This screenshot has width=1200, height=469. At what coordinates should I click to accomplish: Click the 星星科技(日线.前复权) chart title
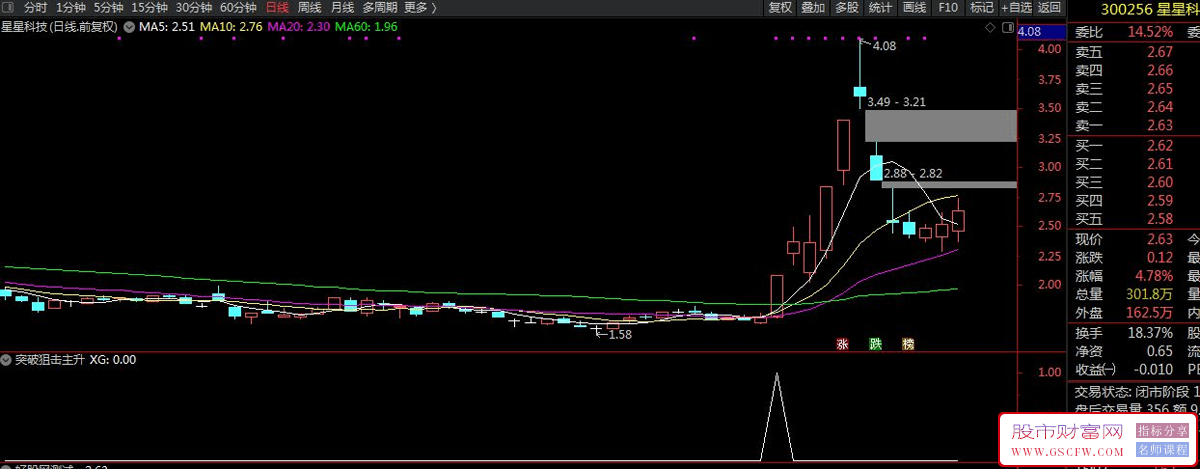click(x=60, y=27)
